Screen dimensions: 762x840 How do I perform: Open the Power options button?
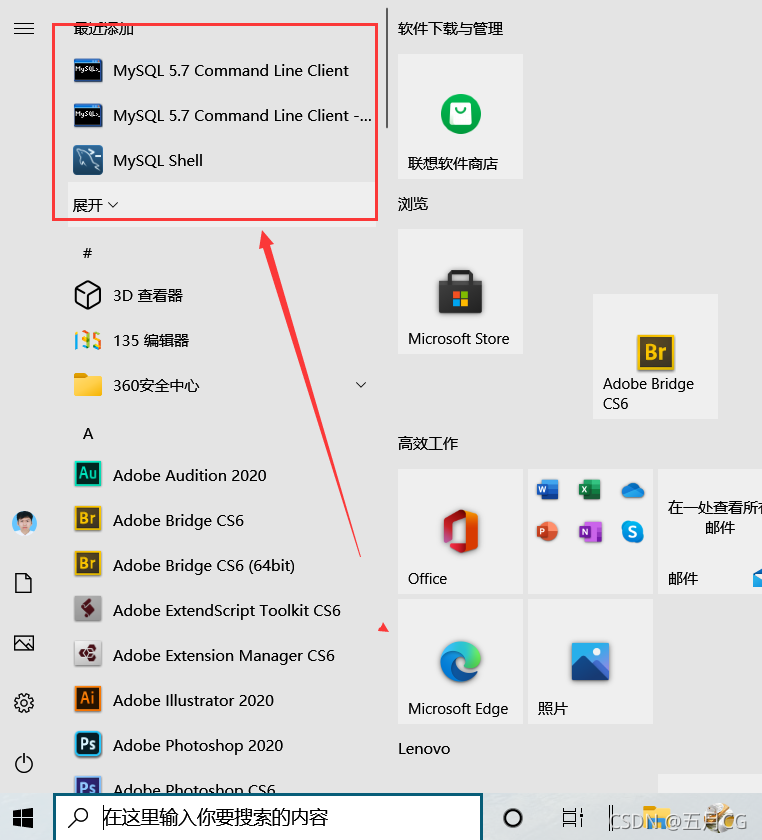click(24, 763)
